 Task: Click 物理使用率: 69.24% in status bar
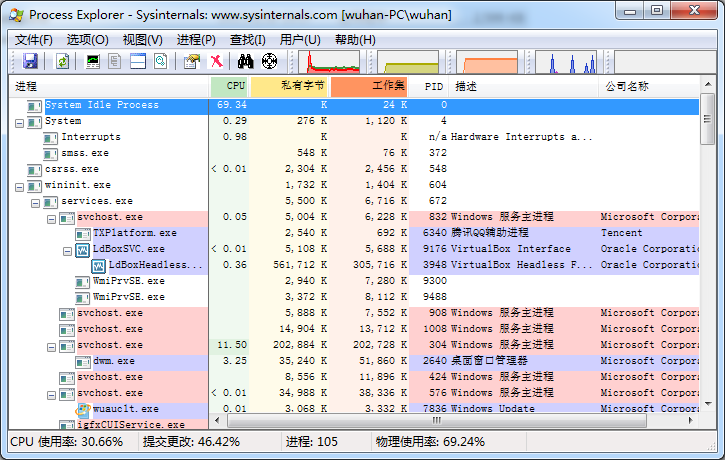coord(430,442)
